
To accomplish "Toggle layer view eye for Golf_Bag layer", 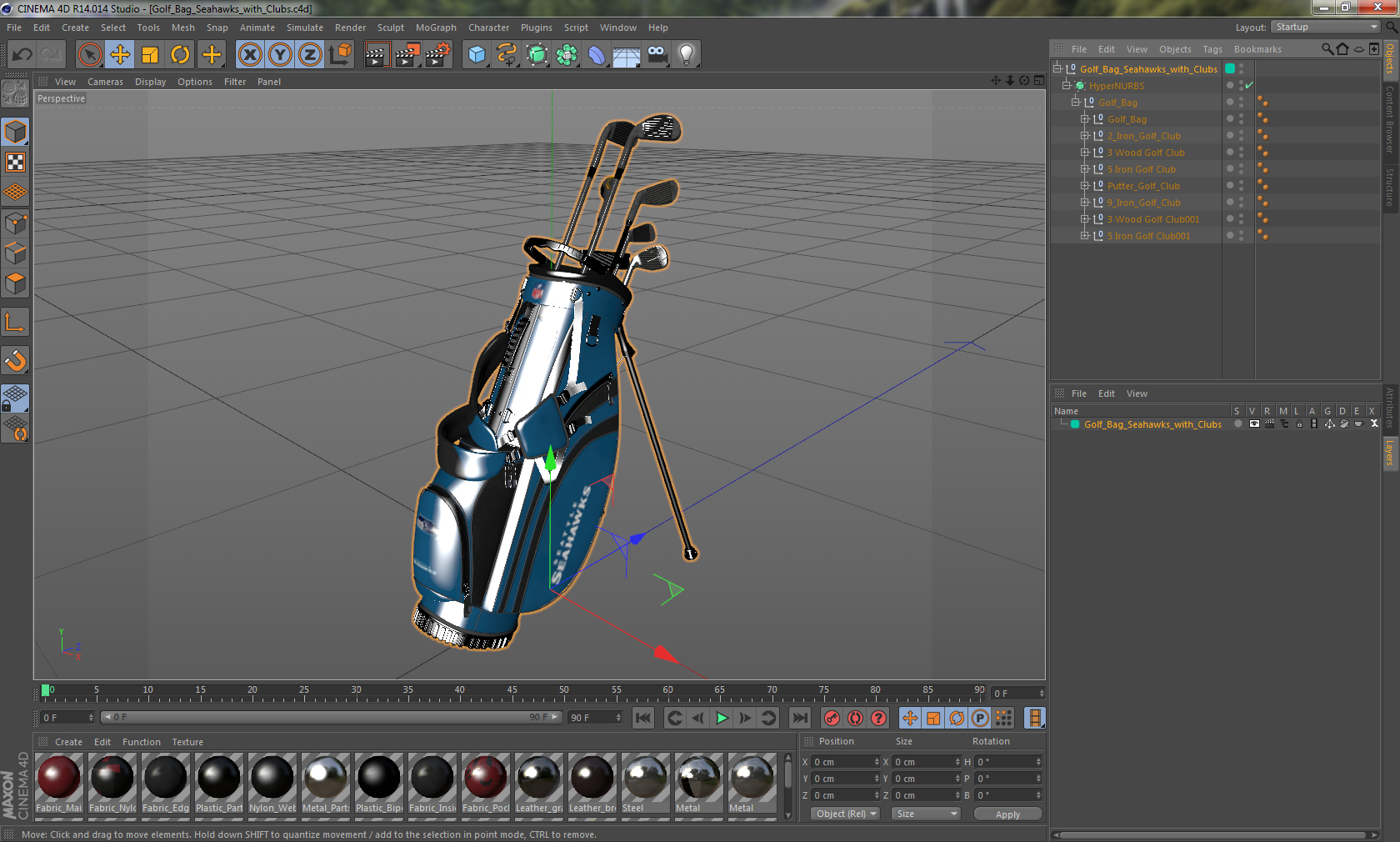I will pos(1254,424).
